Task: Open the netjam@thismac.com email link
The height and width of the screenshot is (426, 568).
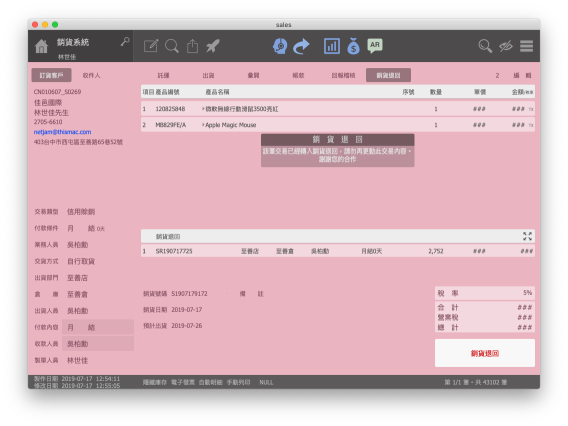Action: tap(62, 132)
